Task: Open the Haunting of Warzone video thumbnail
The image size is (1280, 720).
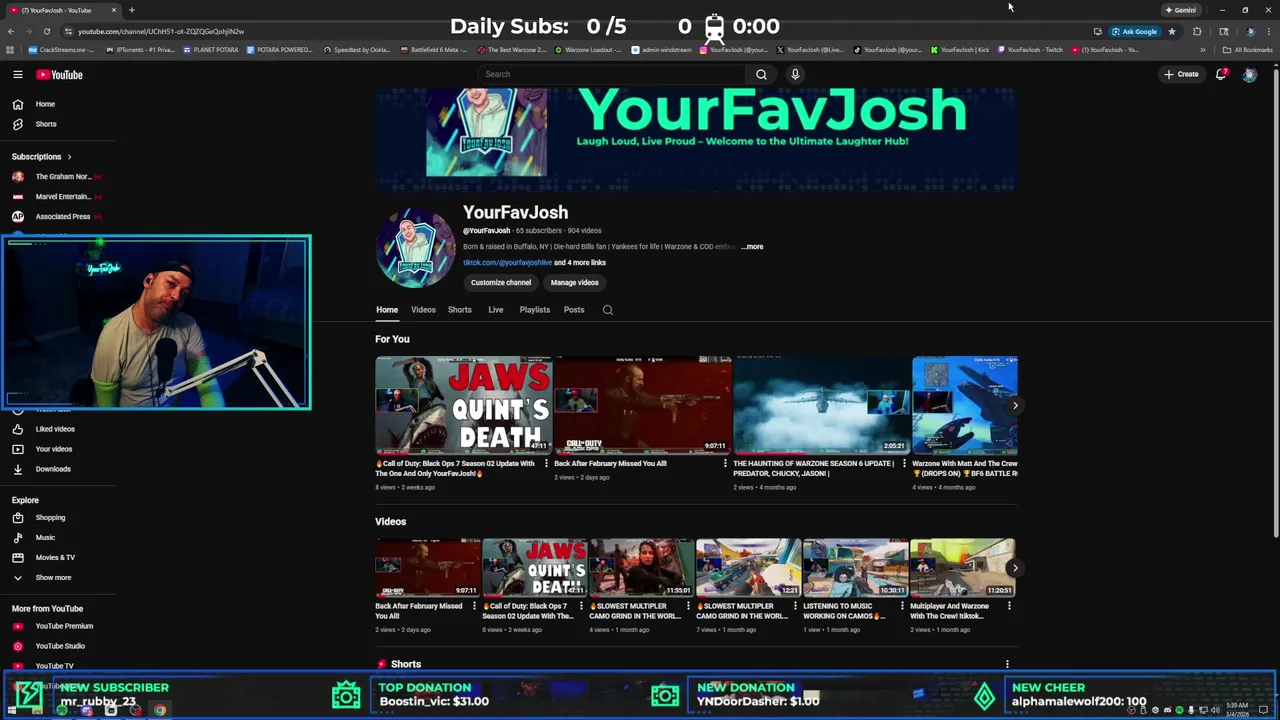Action: pos(821,405)
